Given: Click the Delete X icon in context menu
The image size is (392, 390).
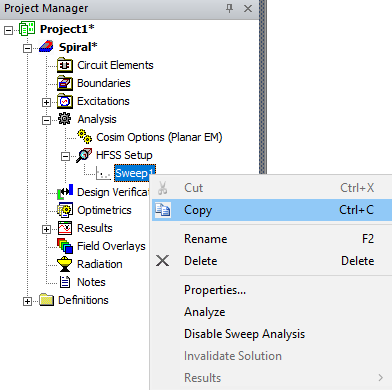Looking at the screenshot, I should point(163,261).
